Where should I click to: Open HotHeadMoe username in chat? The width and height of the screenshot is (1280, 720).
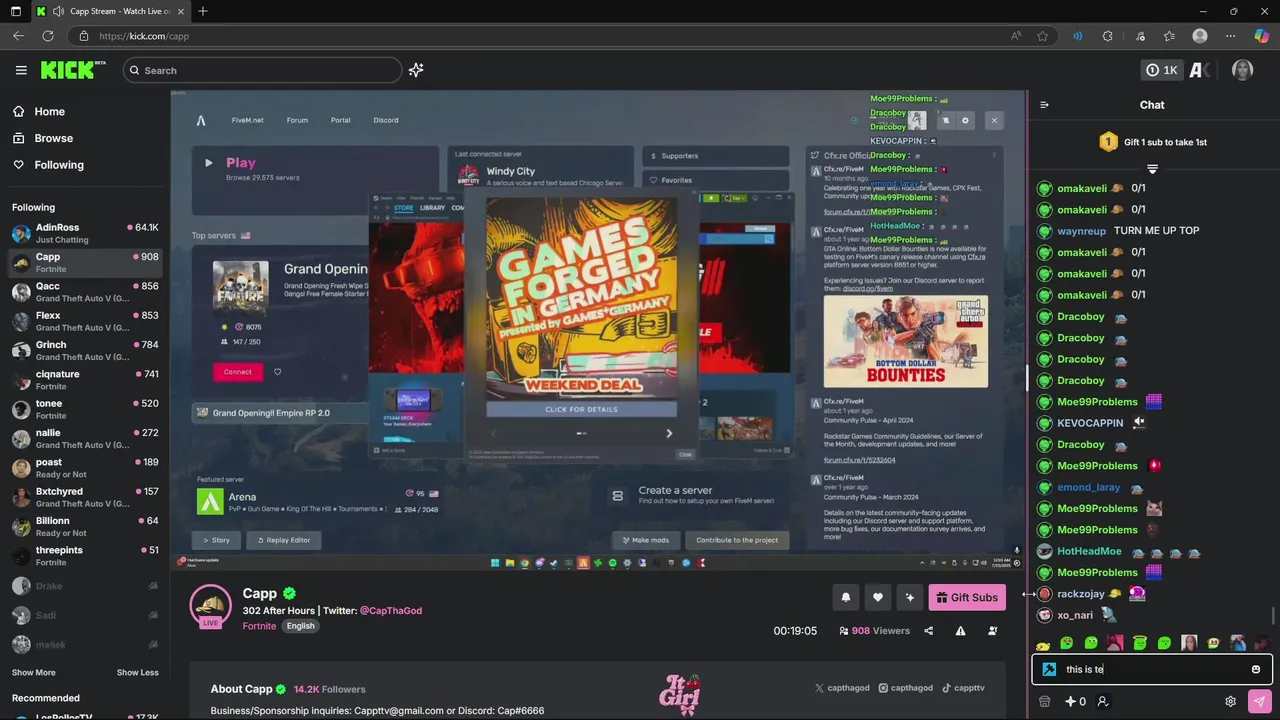click(1089, 552)
